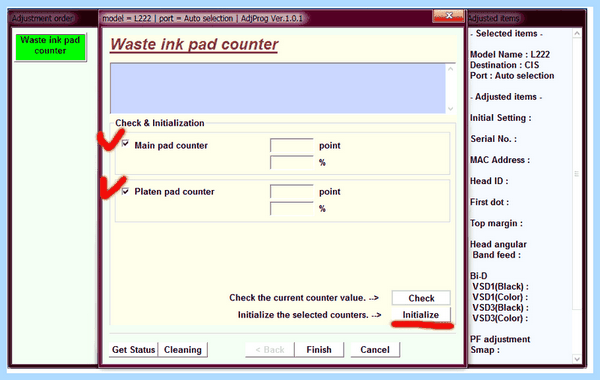This screenshot has height=380, width=600.
Task: Click 'Initialize the selected counters' label
Action: (x=303, y=315)
